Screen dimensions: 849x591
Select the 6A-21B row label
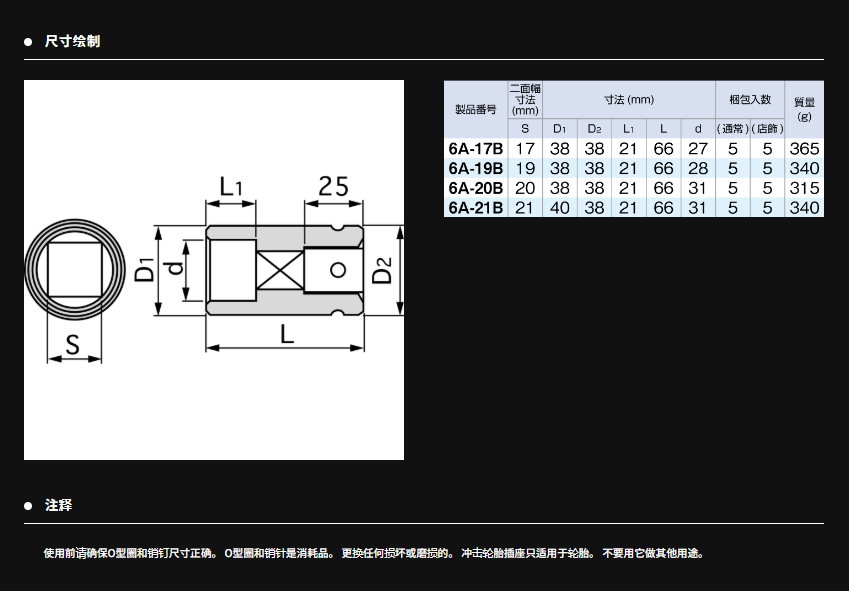point(475,208)
